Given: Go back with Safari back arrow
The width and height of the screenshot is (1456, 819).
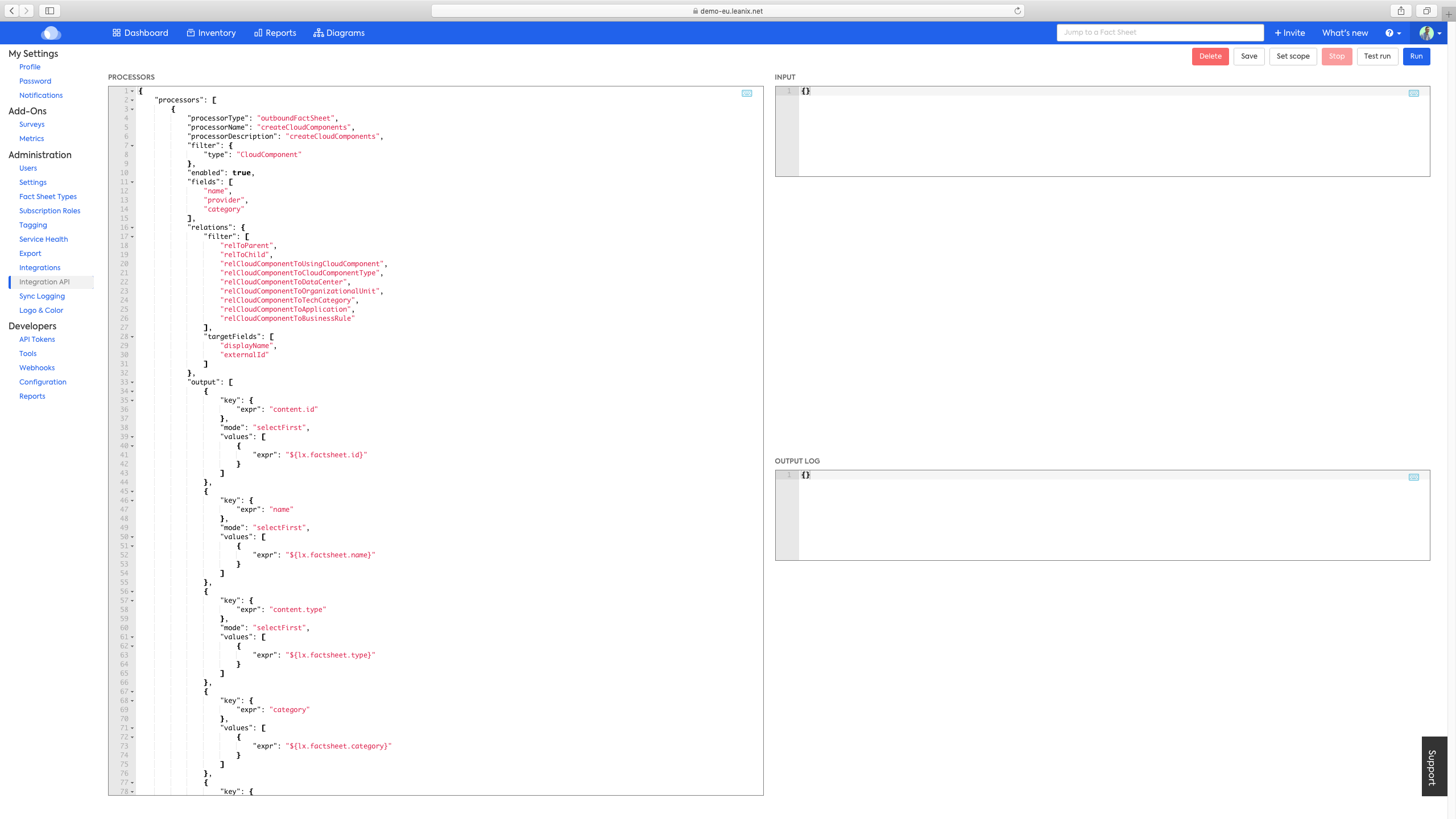Looking at the screenshot, I should pyautogui.click(x=12, y=11).
